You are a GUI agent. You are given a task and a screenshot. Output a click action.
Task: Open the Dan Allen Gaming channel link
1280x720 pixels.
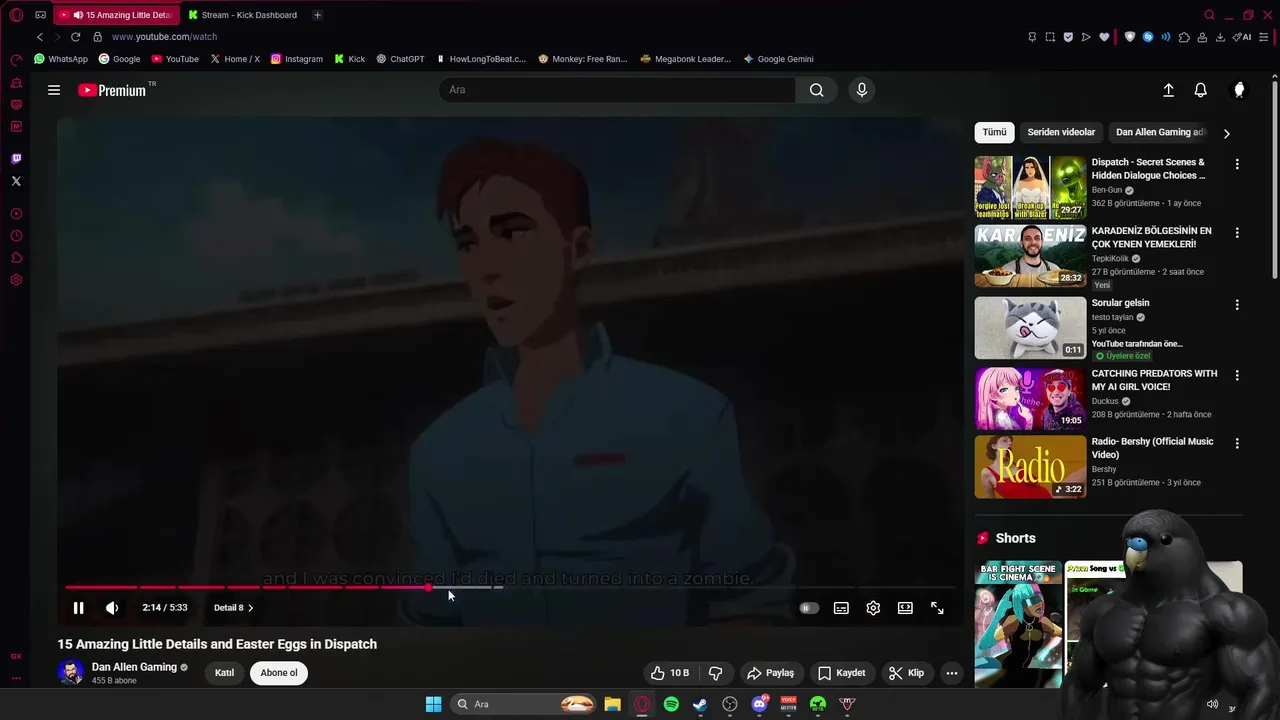pos(134,667)
